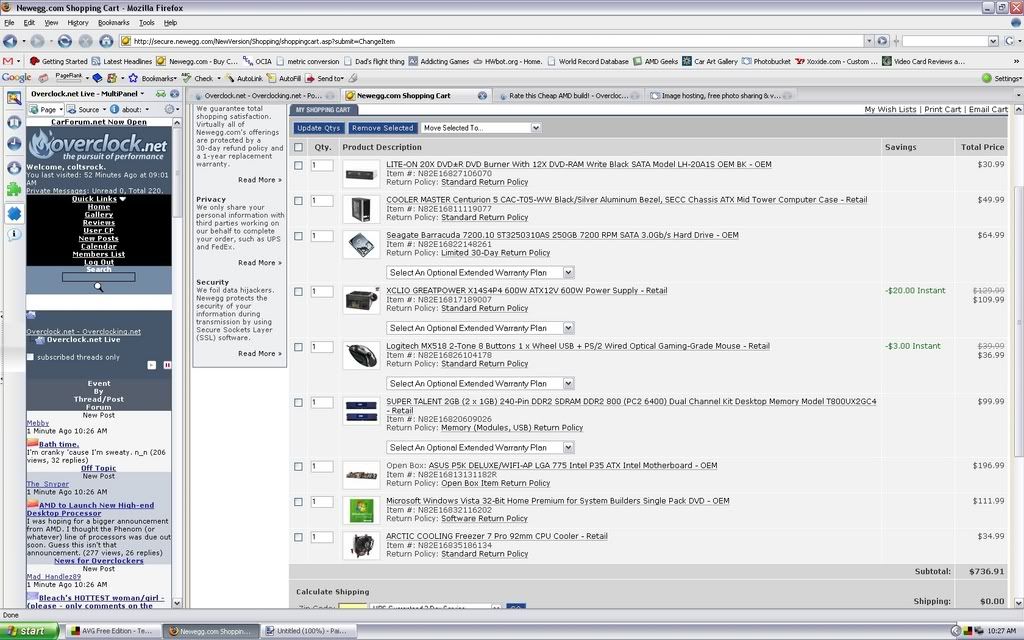Open the sidebar Page dropdown
The width and height of the screenshot is (1024, 640).
[x=46, y=109]
